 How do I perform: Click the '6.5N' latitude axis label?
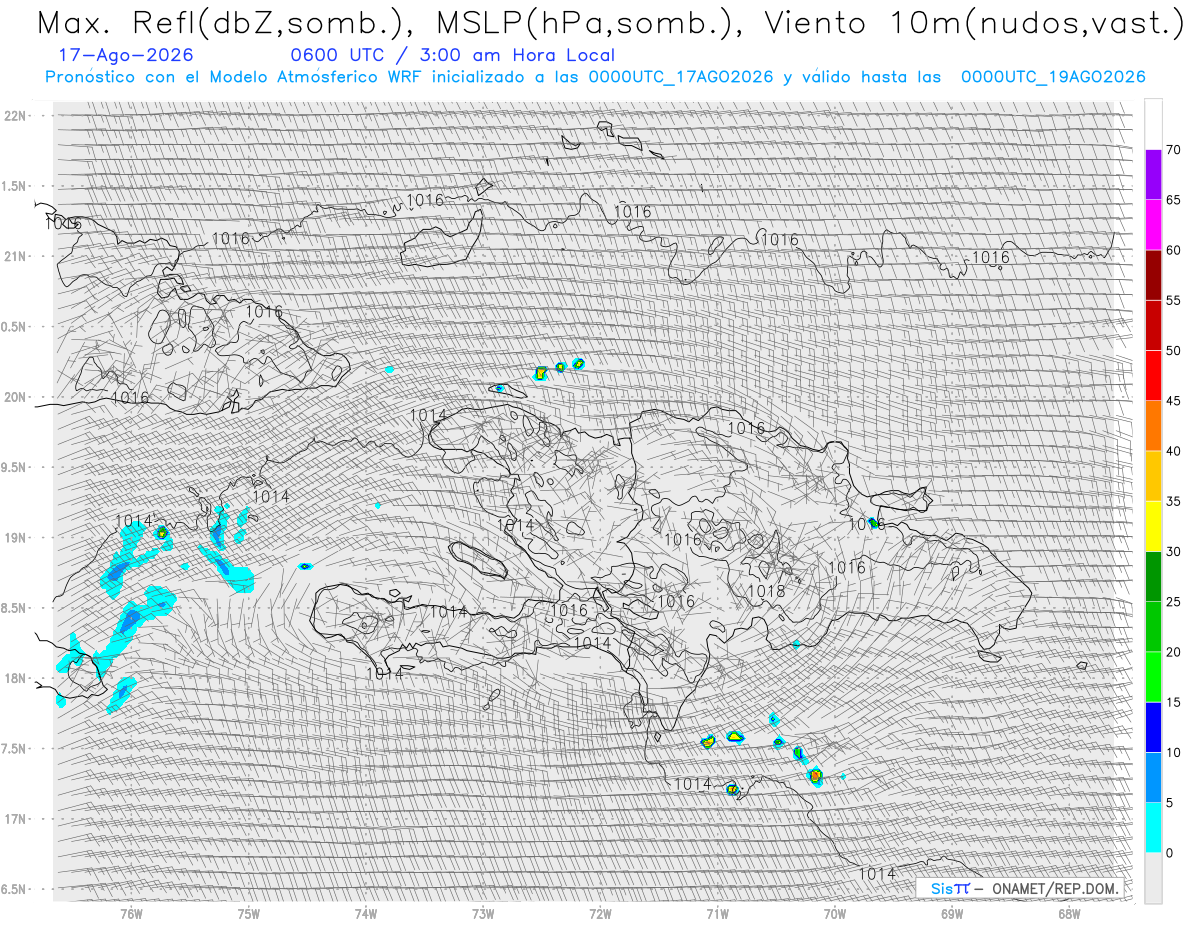pos(14,889)
